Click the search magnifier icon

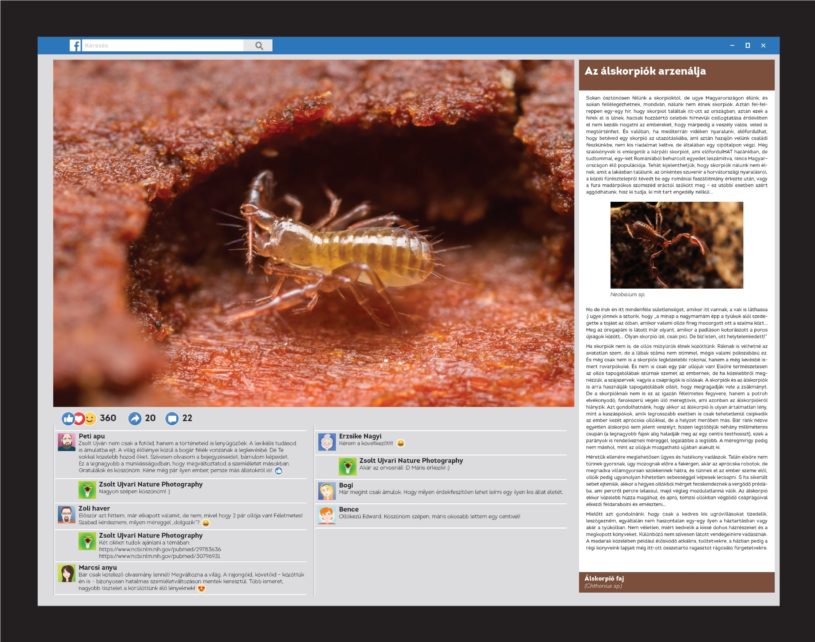pos(259,45)
